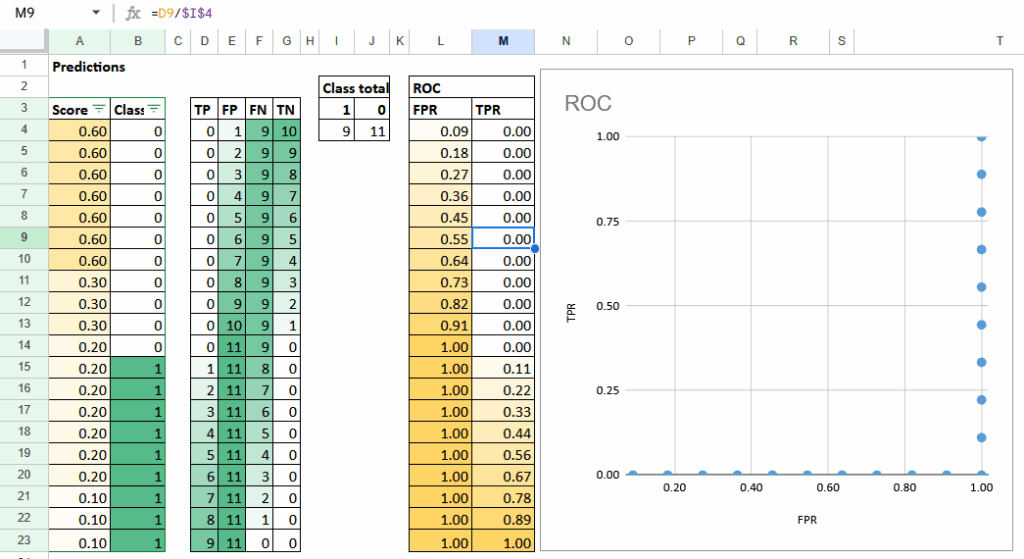Click the topmost data point in the chart

click(982, 137)
